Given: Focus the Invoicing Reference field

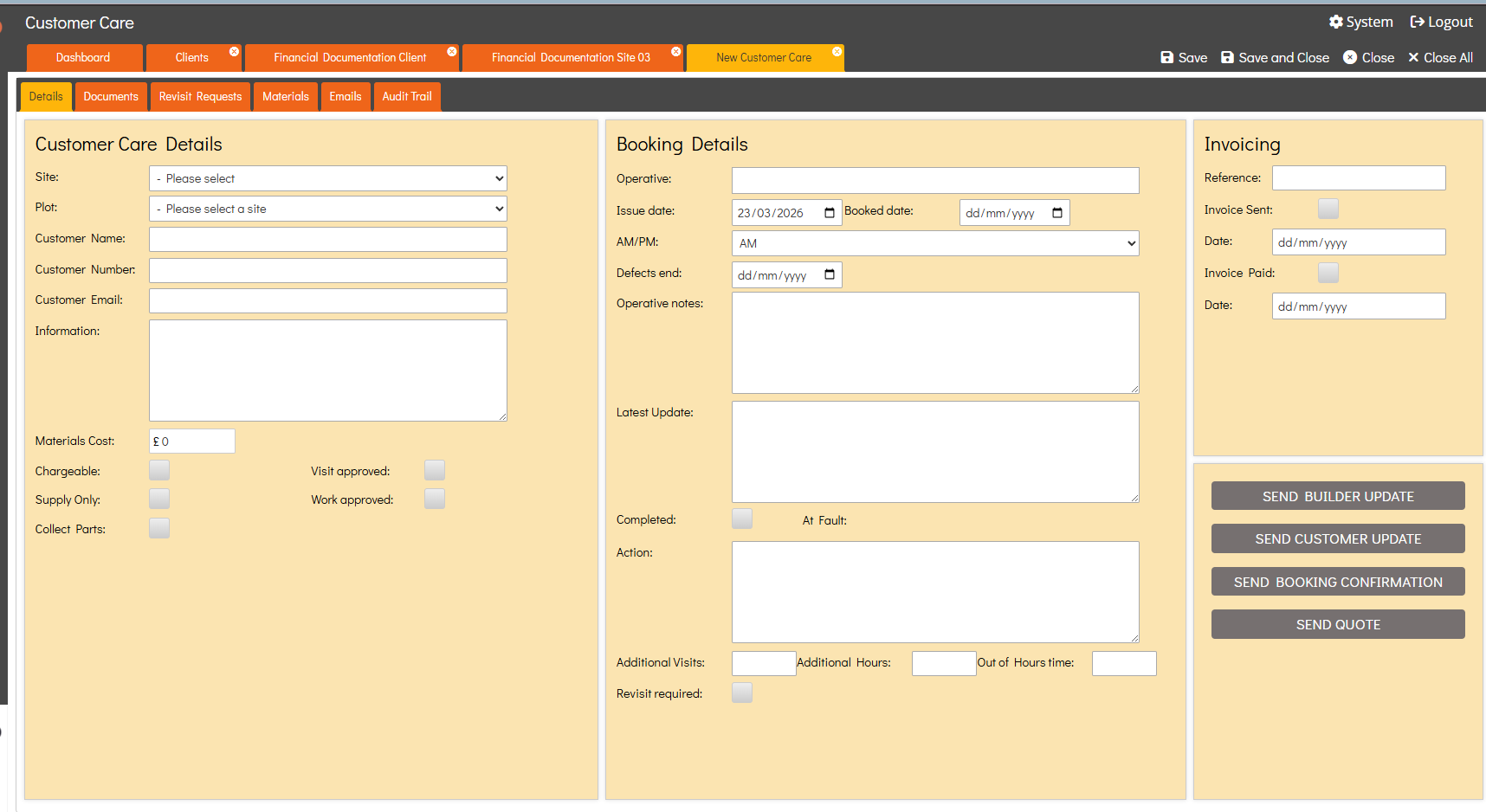Looking at the screenshot, I should click(1359, 177).
